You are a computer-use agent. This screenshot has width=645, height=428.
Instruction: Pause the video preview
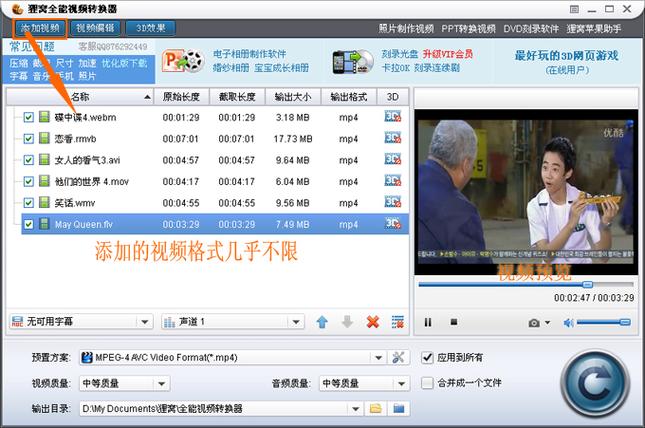[x=428, y=322]
